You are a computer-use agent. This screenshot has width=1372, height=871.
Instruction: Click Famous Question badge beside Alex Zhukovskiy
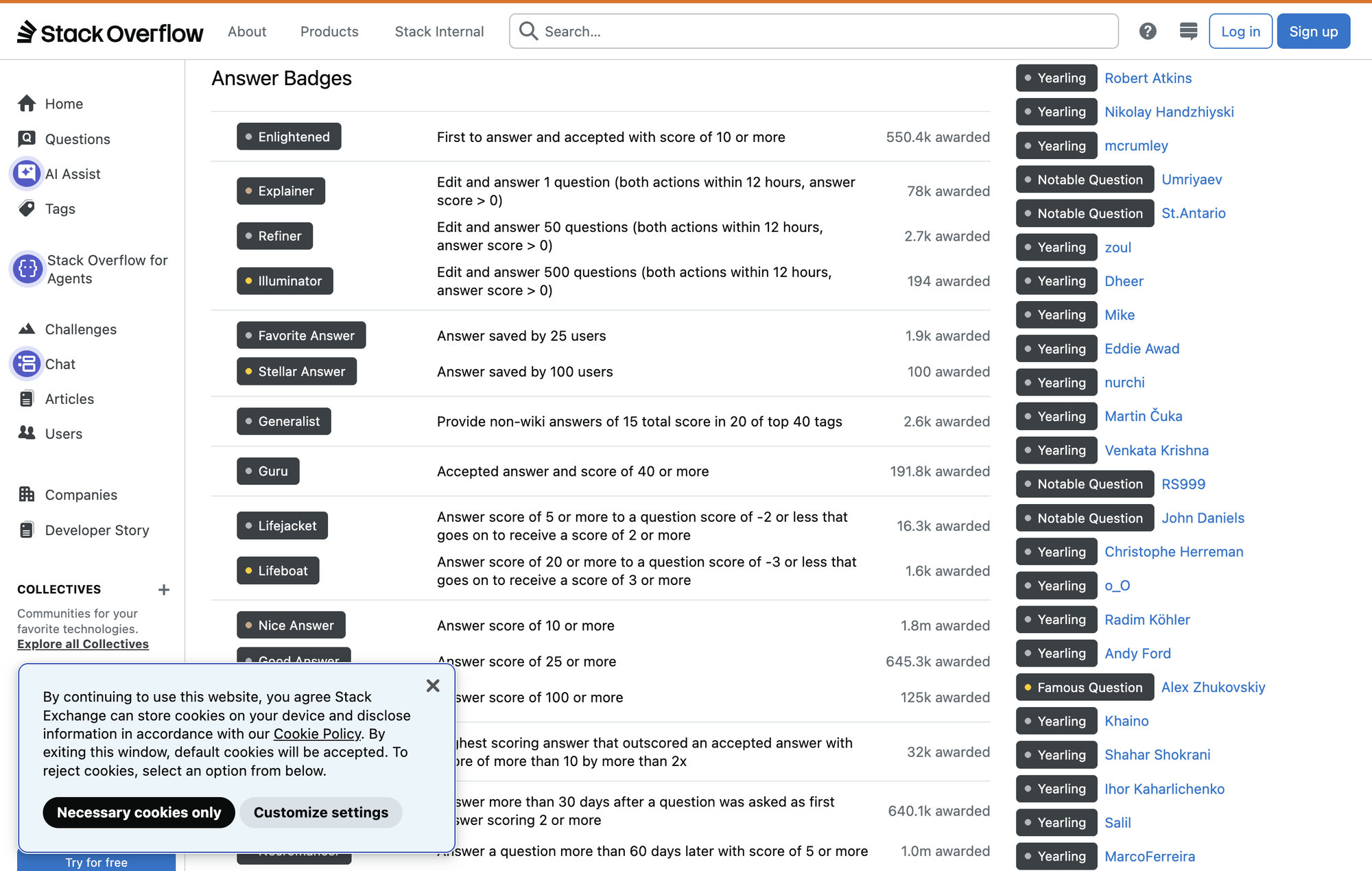tap(1085, 687)
